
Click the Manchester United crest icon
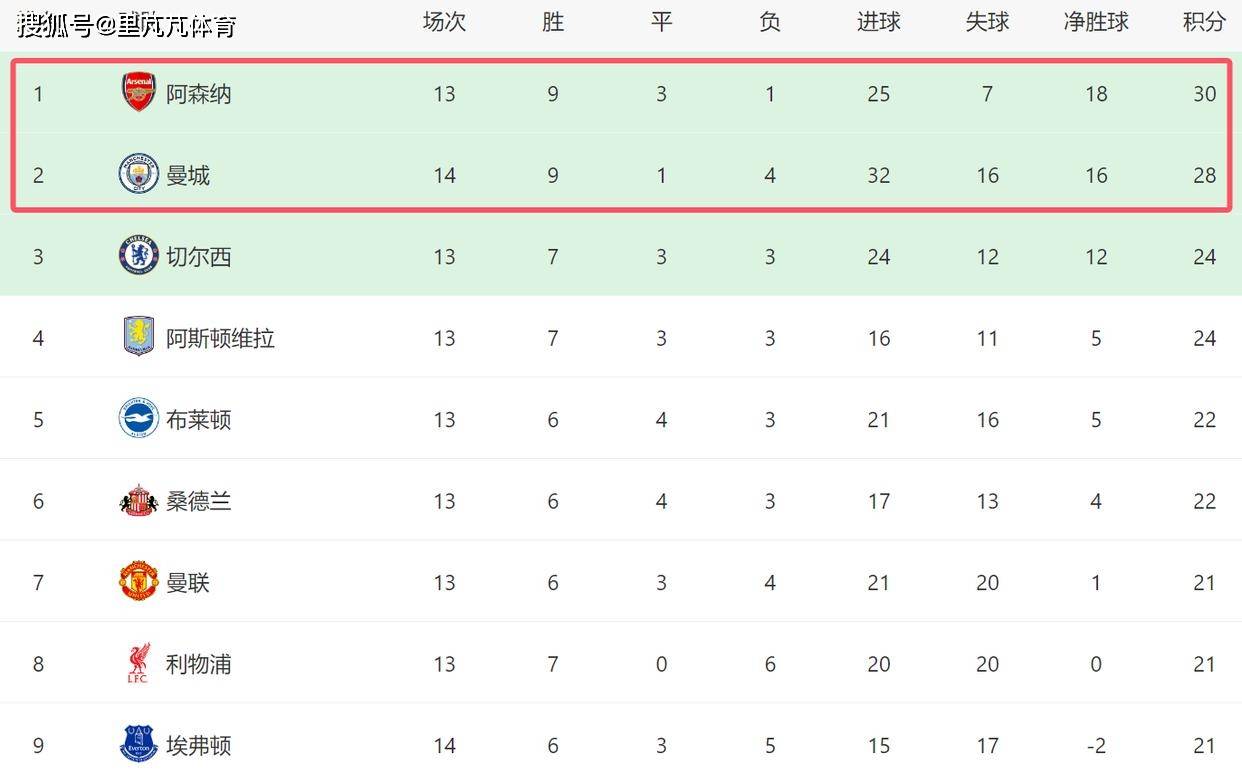click(x=139, y=582)
